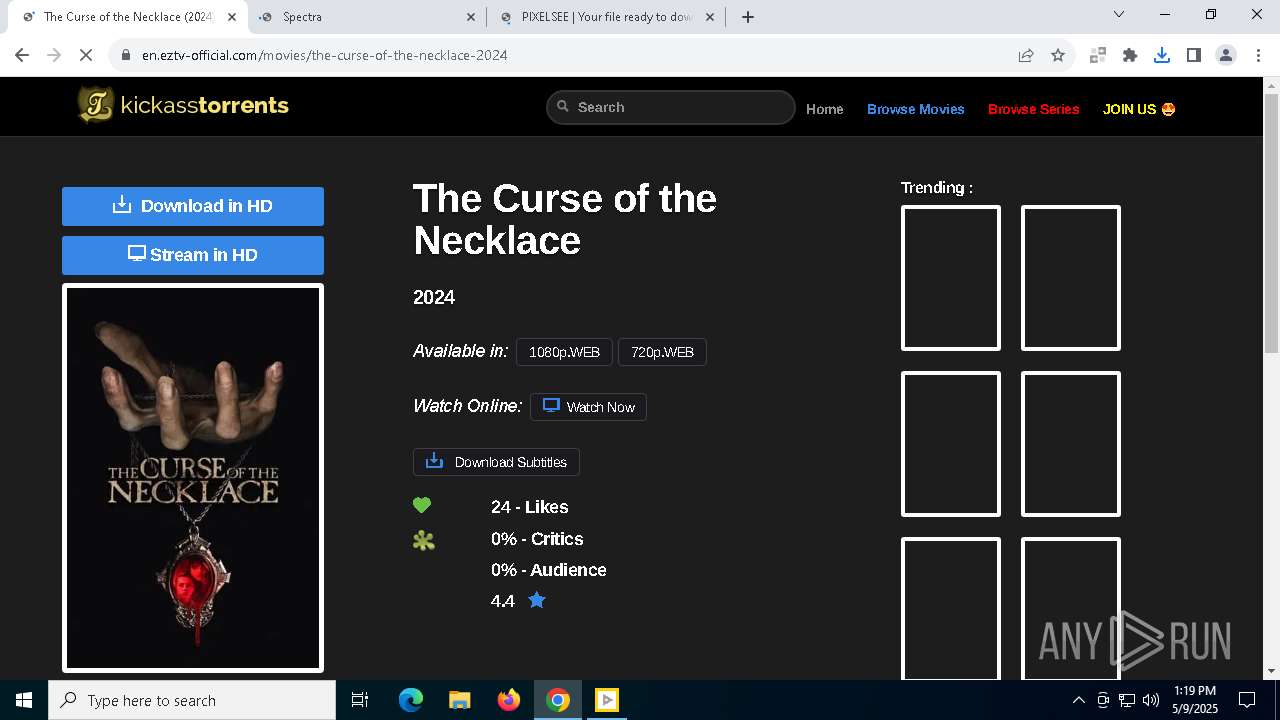Click the Download in HD button
1280x720 pixels.
pyautogui.click(x=193, y=206)
